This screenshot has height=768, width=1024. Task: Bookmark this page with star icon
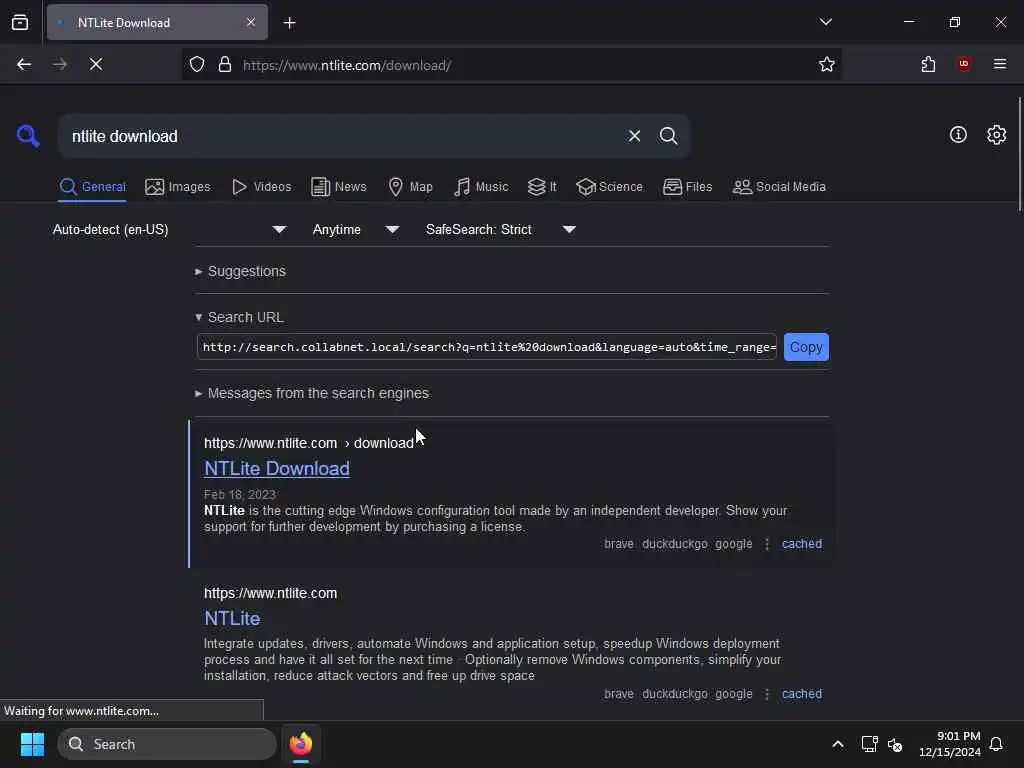pos(827,64)
